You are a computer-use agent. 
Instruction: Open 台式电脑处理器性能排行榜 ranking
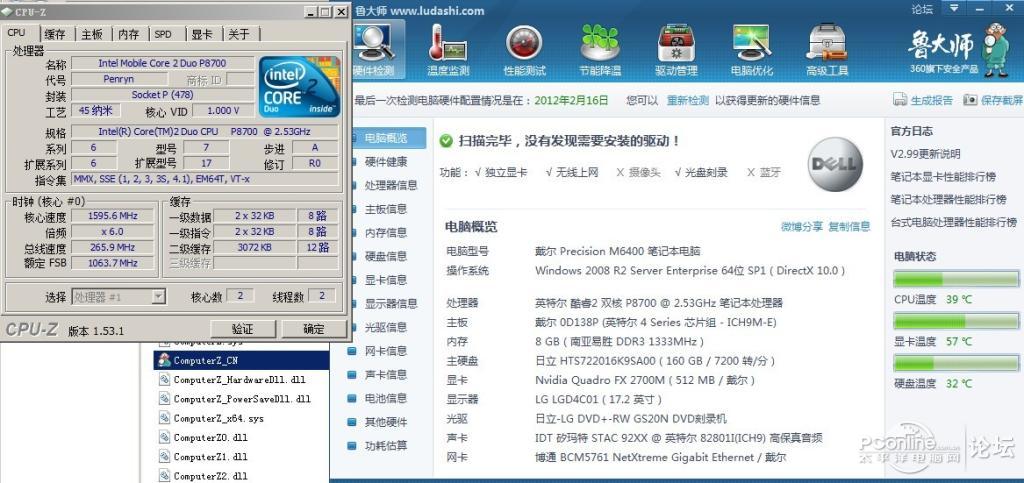(953, 222)
